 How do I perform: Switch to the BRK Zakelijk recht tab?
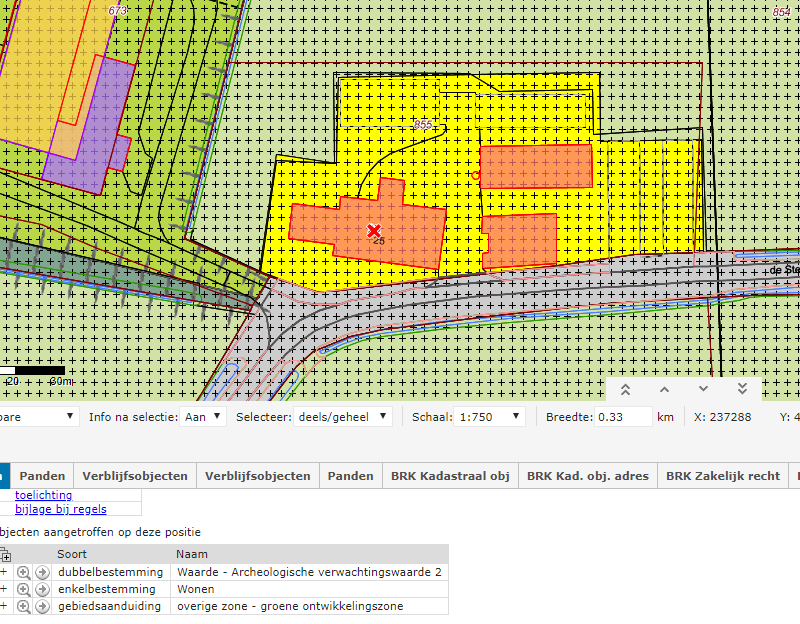[x=723, y=476]
